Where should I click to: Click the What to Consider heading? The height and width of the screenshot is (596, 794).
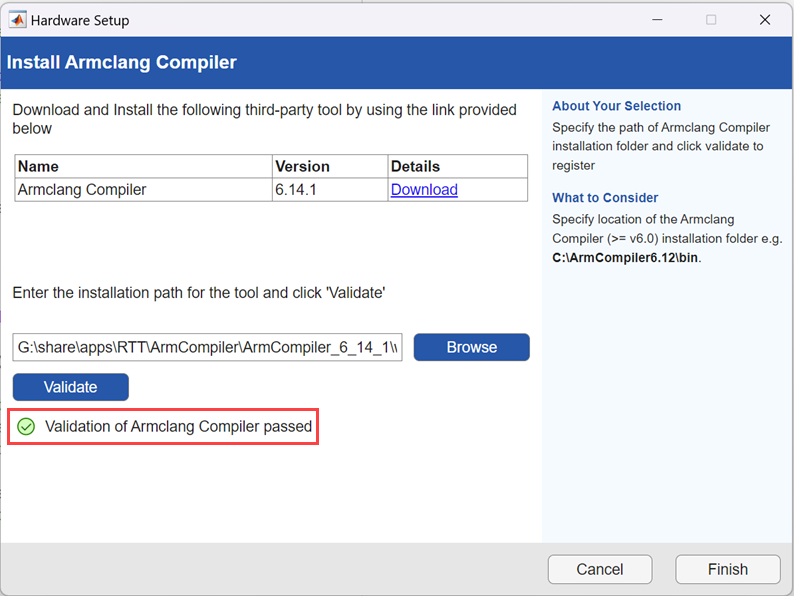coord(605,198)
